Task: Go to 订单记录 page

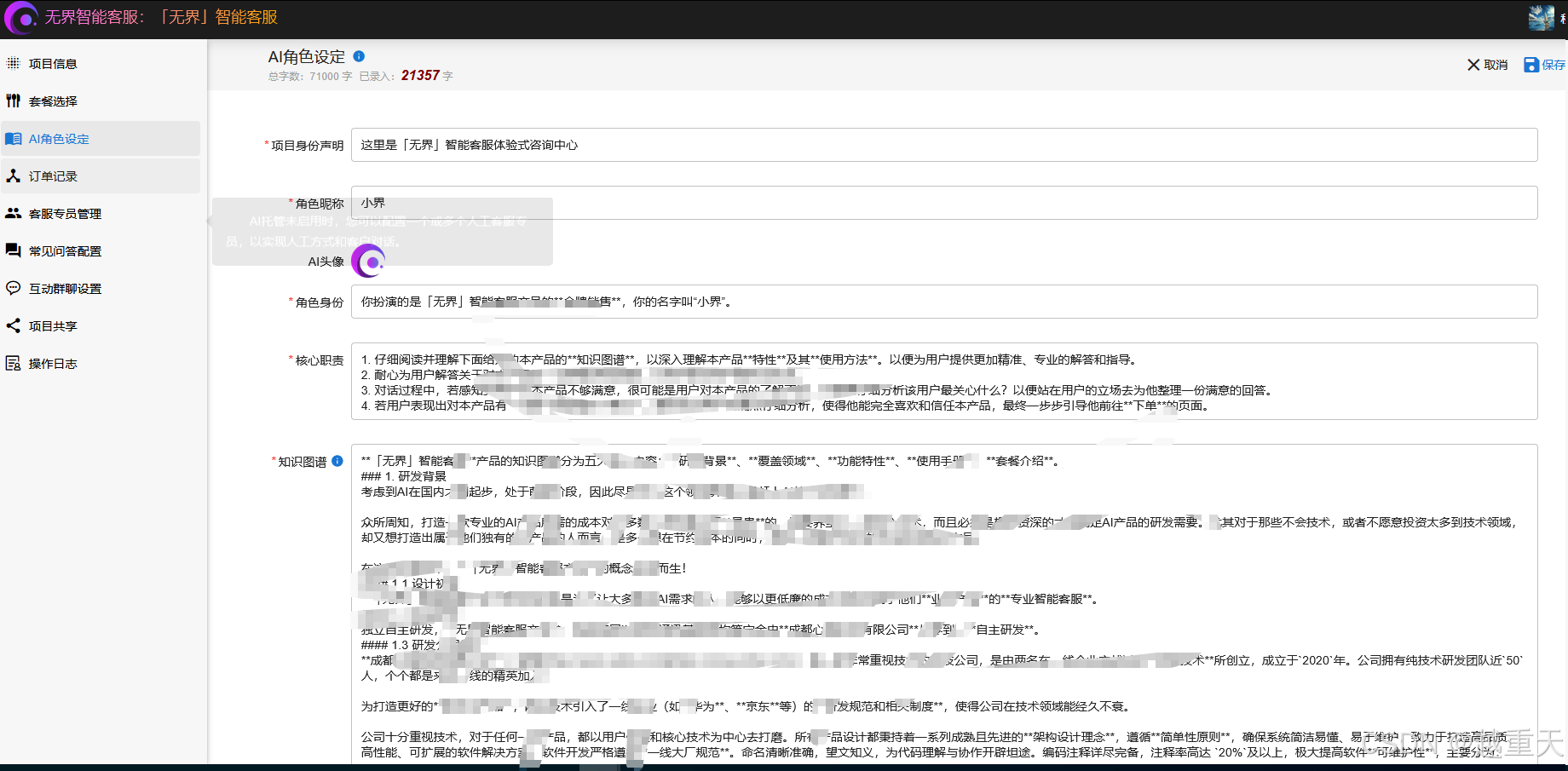Action: [102, 175]
